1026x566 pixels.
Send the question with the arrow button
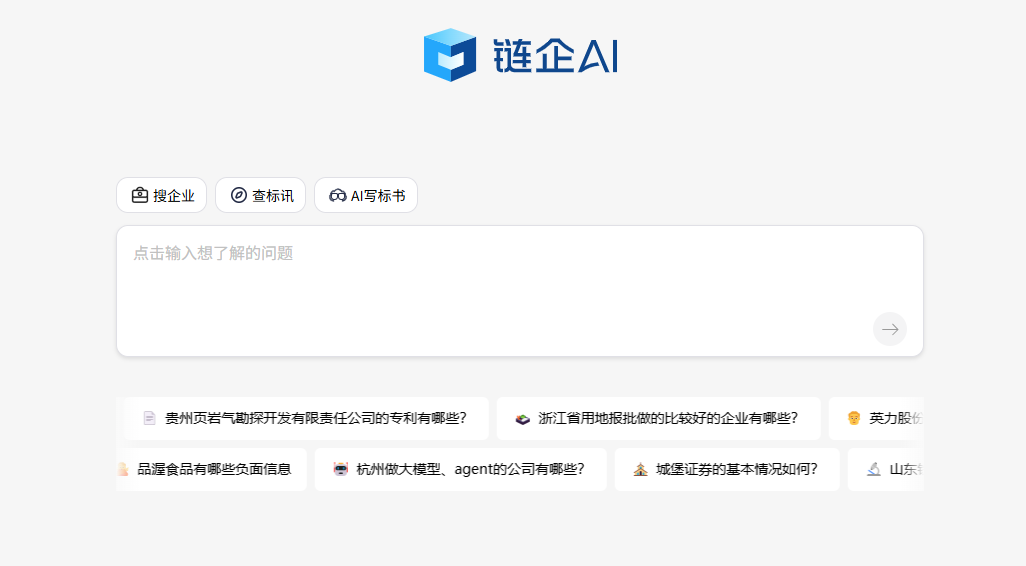[x=890, y=329]
